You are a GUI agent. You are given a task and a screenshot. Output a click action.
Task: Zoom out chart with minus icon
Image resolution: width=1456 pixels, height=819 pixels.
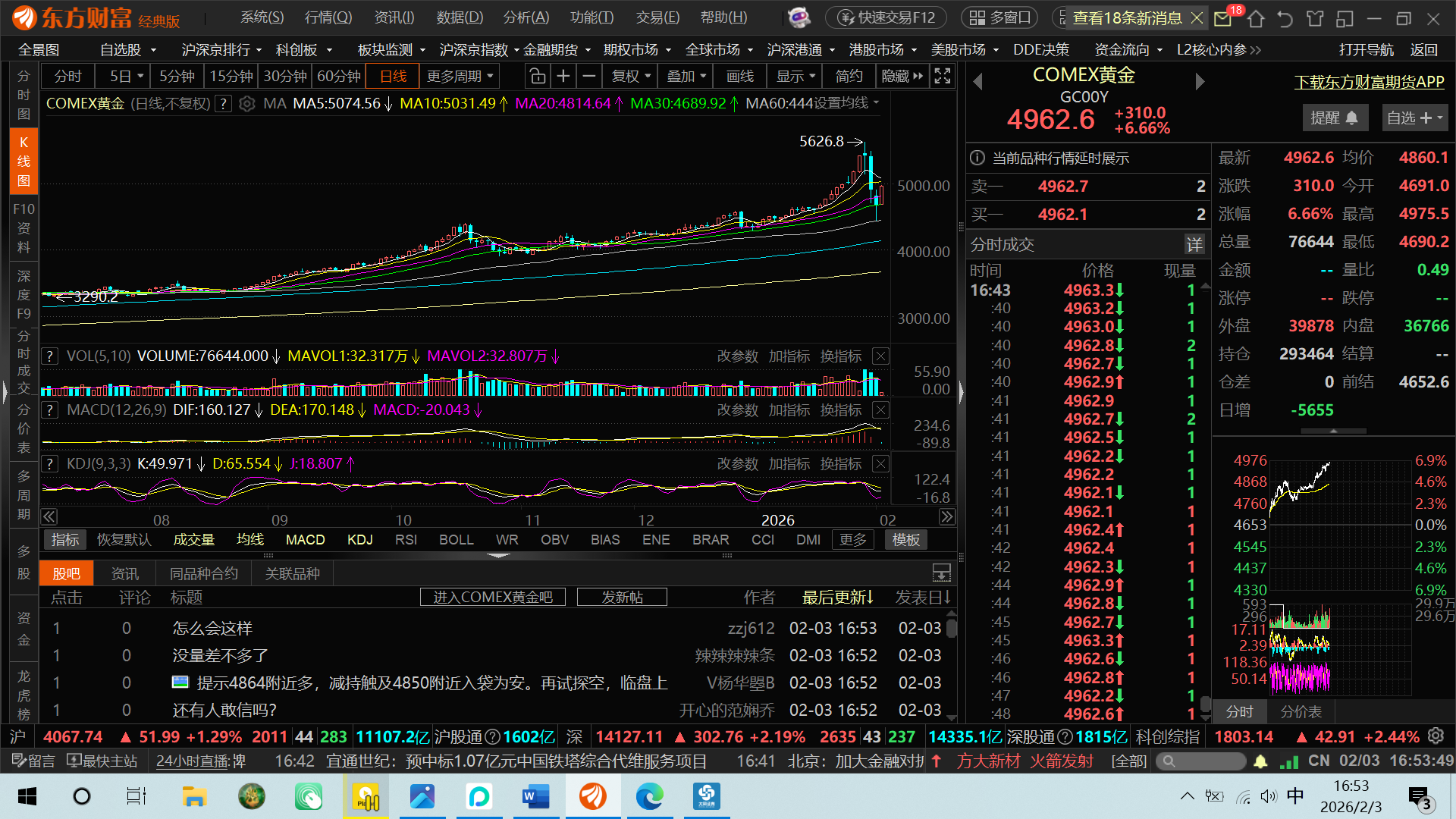point(589,76)
